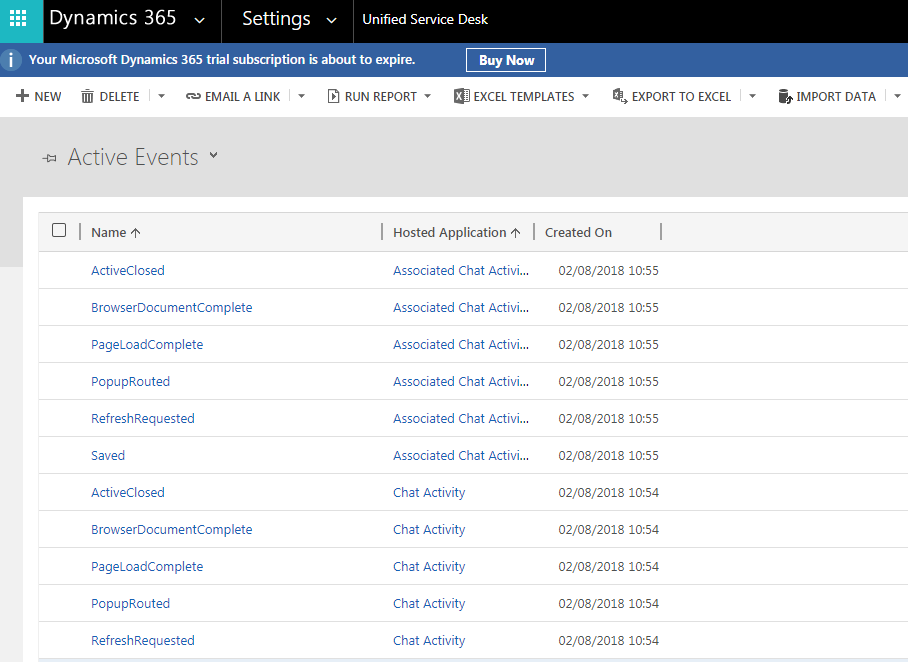Open ActiveClosed event created at 10:54
This screenshot has height=662, width=908.
point(128,493)
